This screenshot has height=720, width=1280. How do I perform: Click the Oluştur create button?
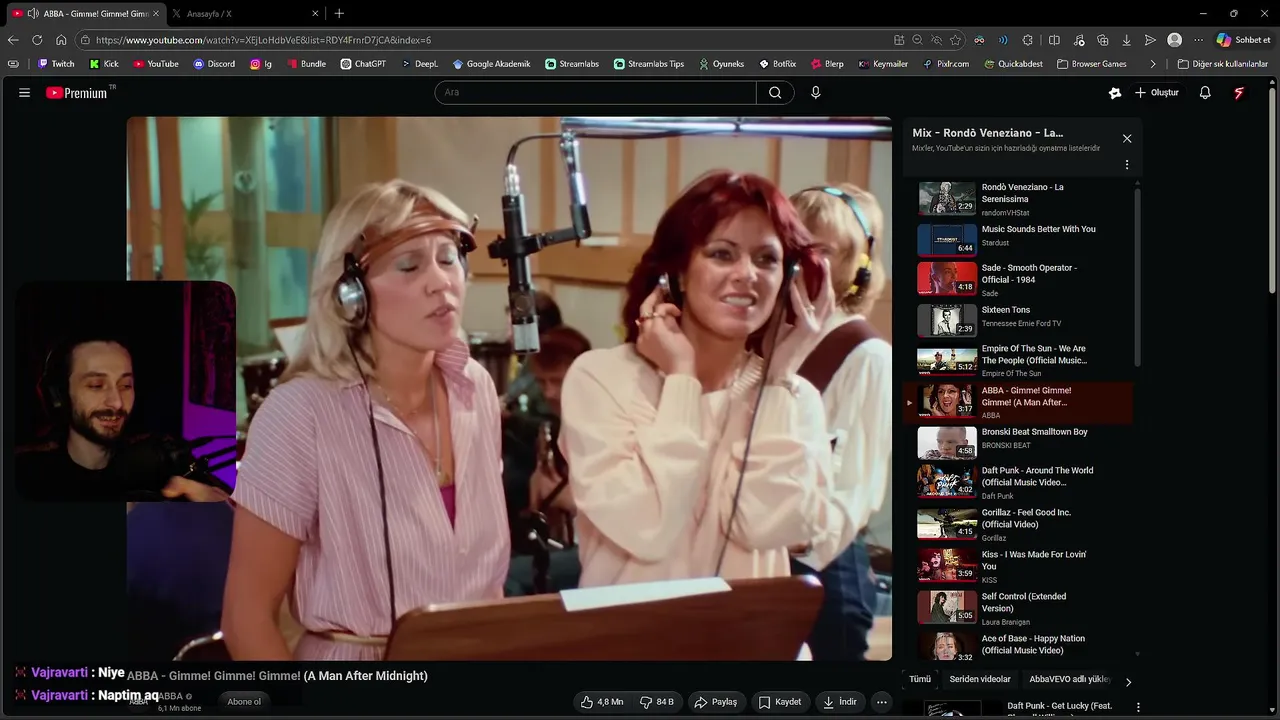[x=1156, y=93]
